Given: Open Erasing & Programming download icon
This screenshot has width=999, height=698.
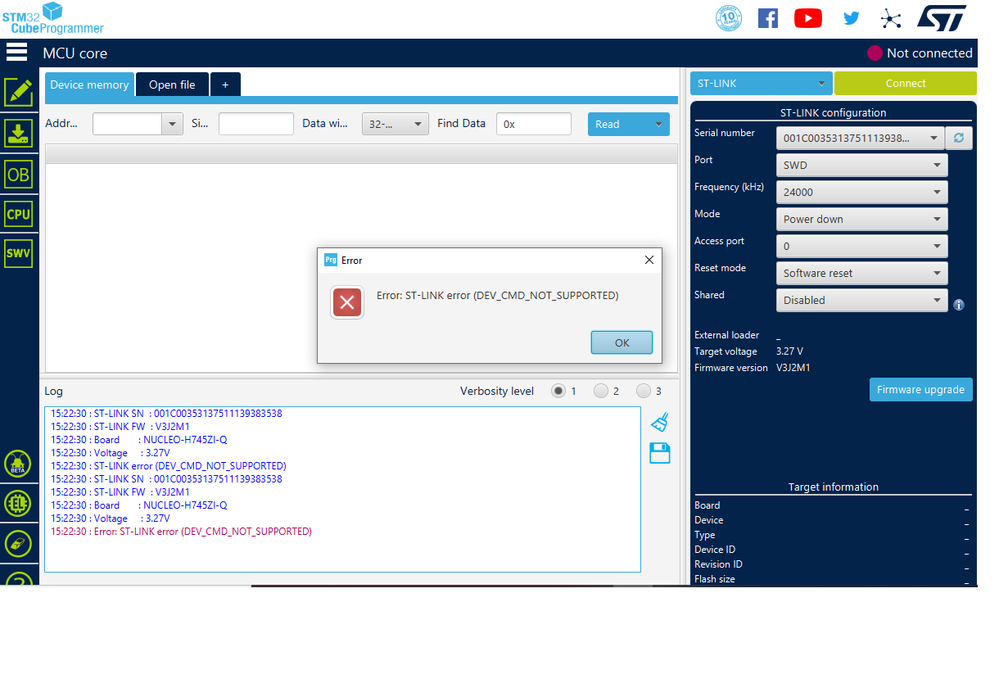Looking at the screenshot, I should click(x=18, y=134).
